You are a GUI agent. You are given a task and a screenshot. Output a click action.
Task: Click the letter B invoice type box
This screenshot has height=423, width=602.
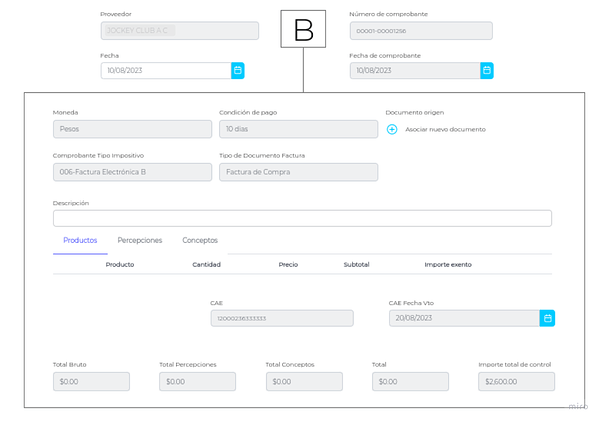tap(303, 30)
